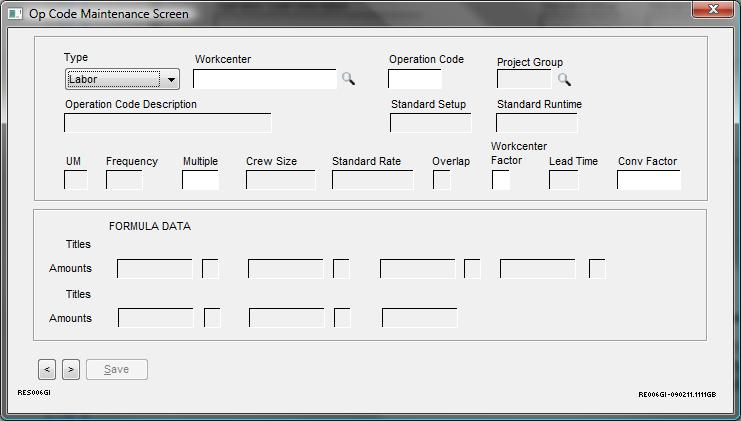Click the Overlap field

442,180
